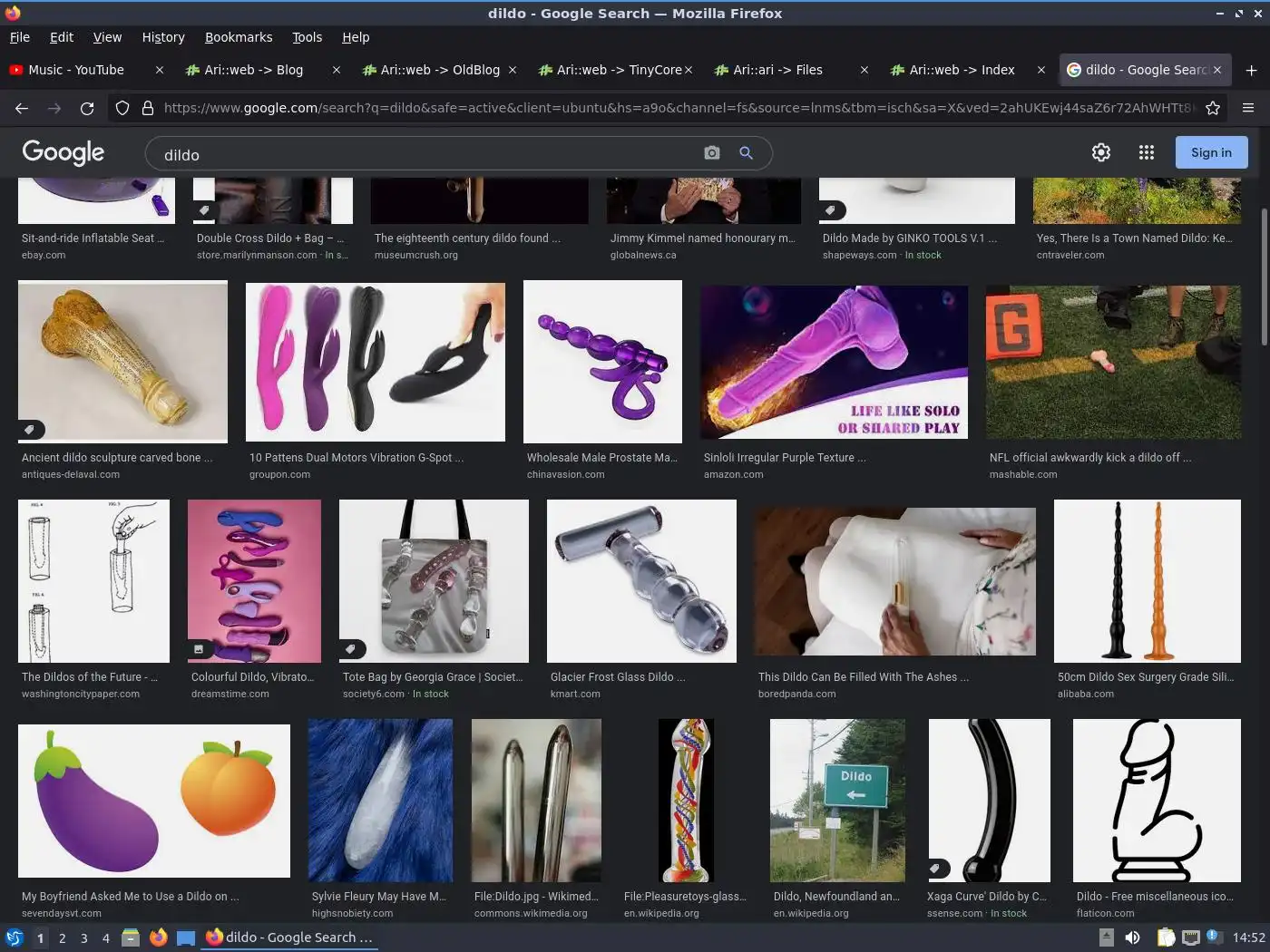Search by image using camera icon
The image size is (1270, 952).
(x=712, y=153)
